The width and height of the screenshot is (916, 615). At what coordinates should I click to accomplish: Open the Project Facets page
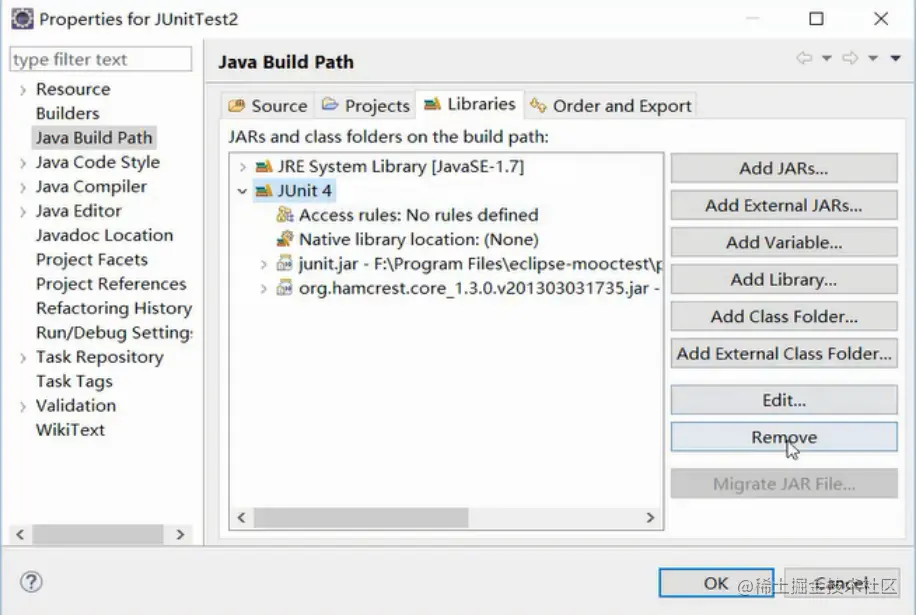pos(92,260)
